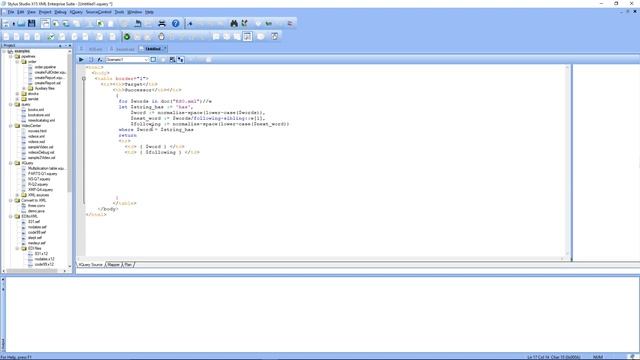640x360 pixels.
Task: Select order.pipeline in the project tree
Action: [x=45, y=67]
